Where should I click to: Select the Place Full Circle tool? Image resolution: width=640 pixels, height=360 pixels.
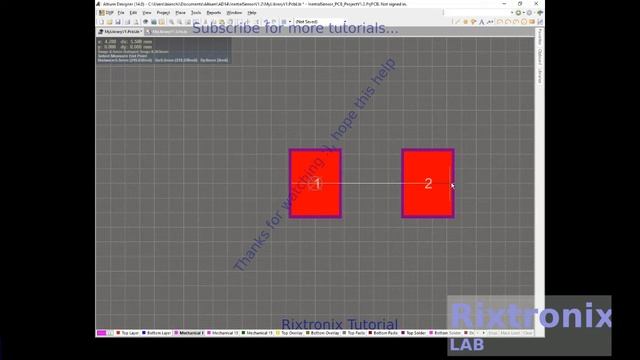[x=524, y=22]
